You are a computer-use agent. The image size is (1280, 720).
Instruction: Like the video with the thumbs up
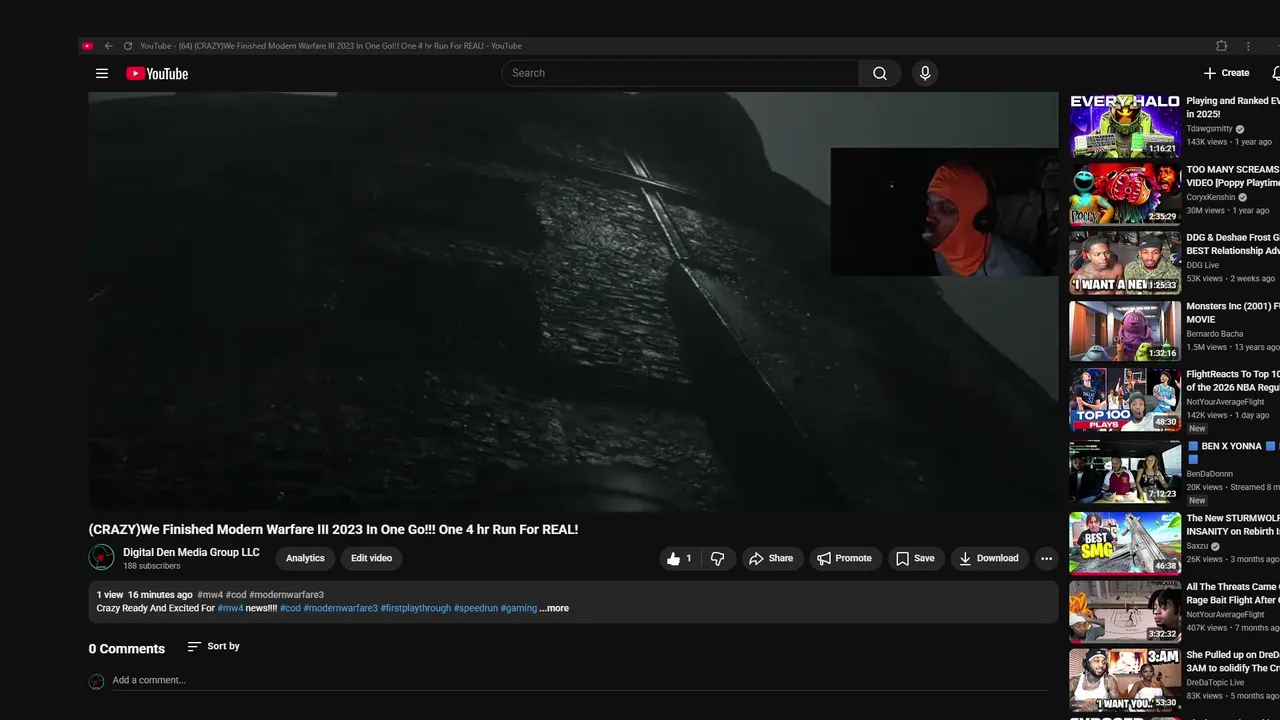pyautogui.click(x=680, y=559)
